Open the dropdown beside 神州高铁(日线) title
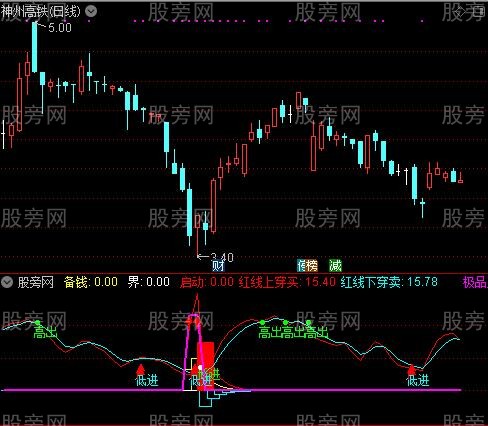488x426 pixels. click(x=91, y=12)
